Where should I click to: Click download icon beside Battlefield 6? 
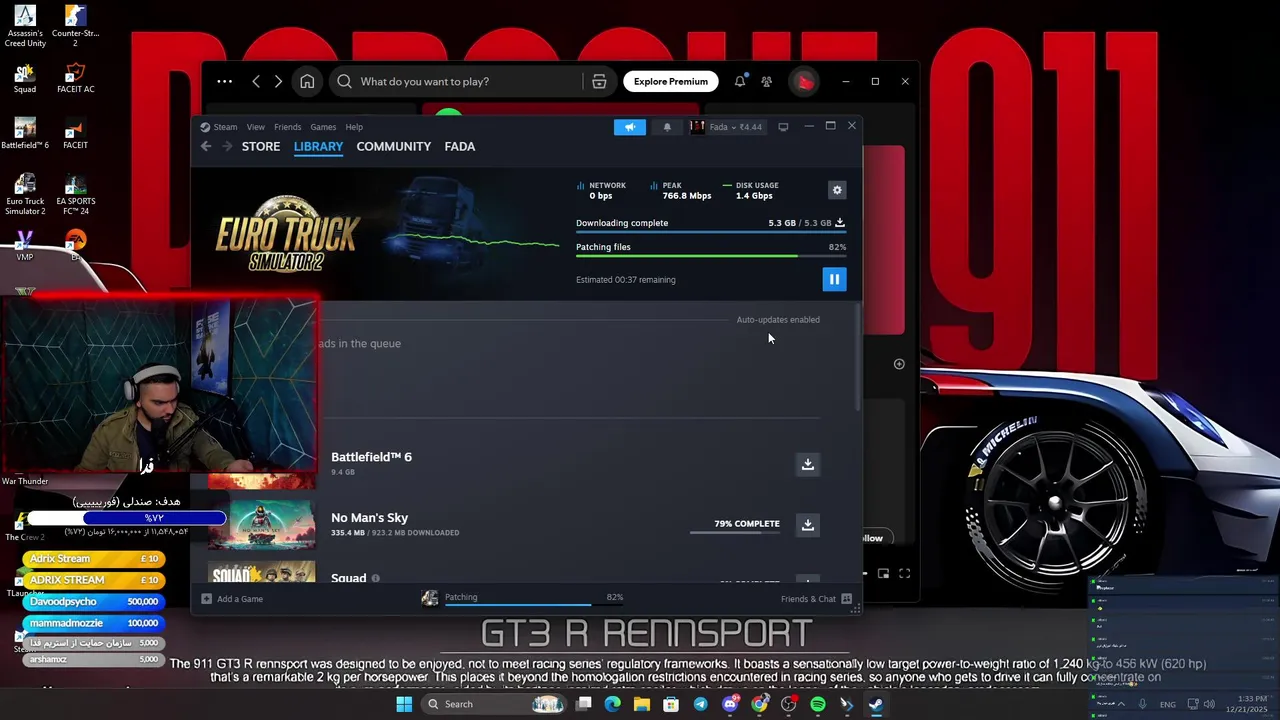pos(807,464)
